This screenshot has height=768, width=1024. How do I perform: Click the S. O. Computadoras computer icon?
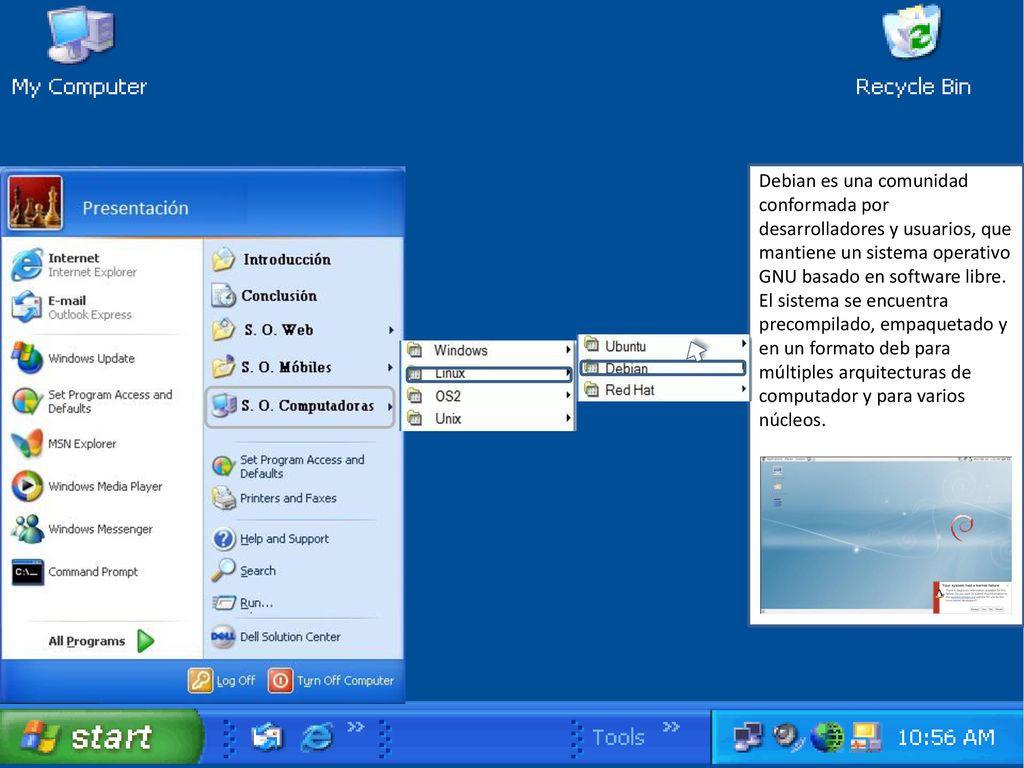tap(223, 406)
